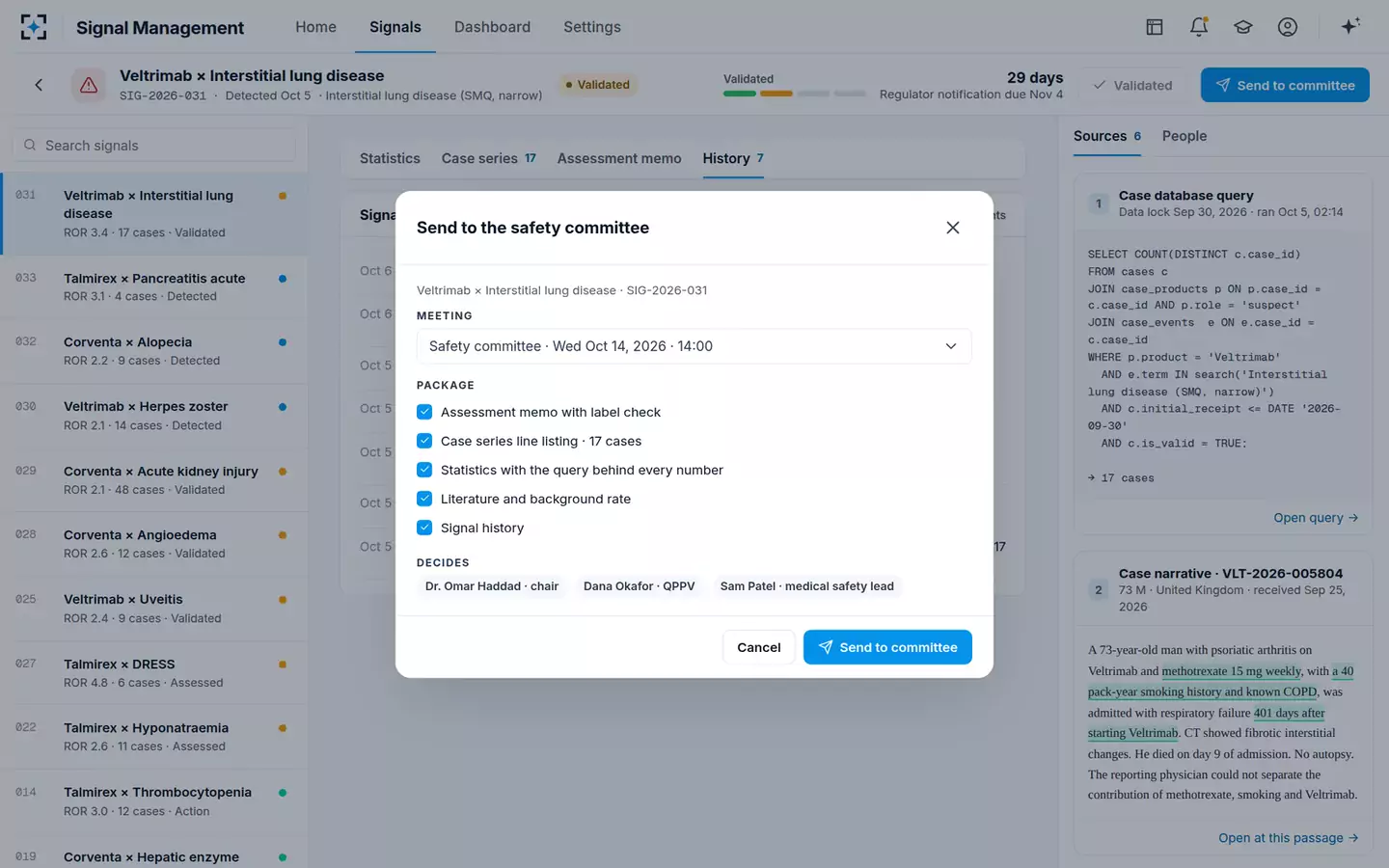Viewport: 1389px width, 868px height.
Task: Select Veltrimab × Uveitis signal
Action: 154,609
